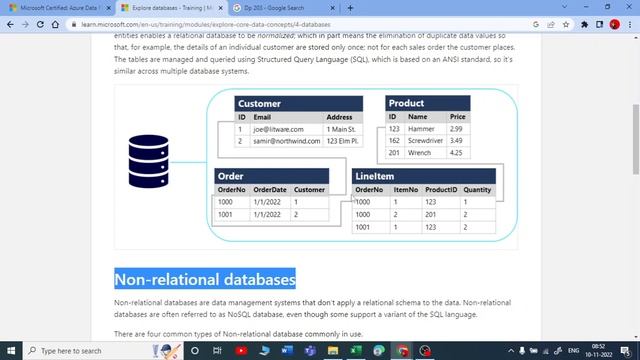Reload the current page
This screenshot has width=640, height=360.
40,24
